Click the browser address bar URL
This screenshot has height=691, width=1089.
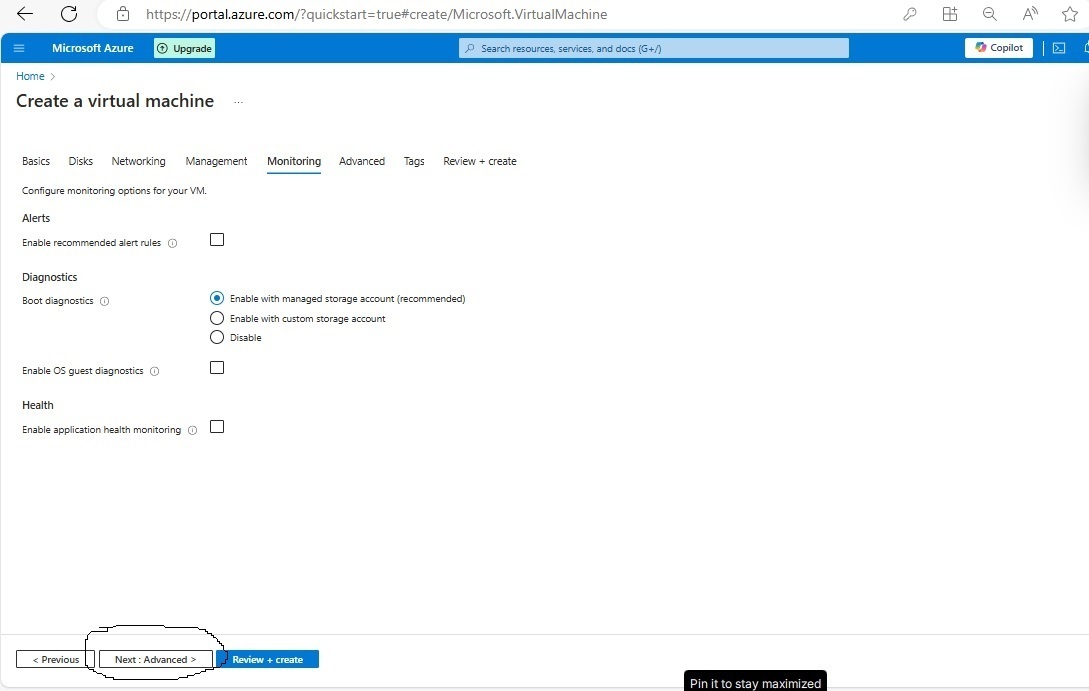pos(376,14)
